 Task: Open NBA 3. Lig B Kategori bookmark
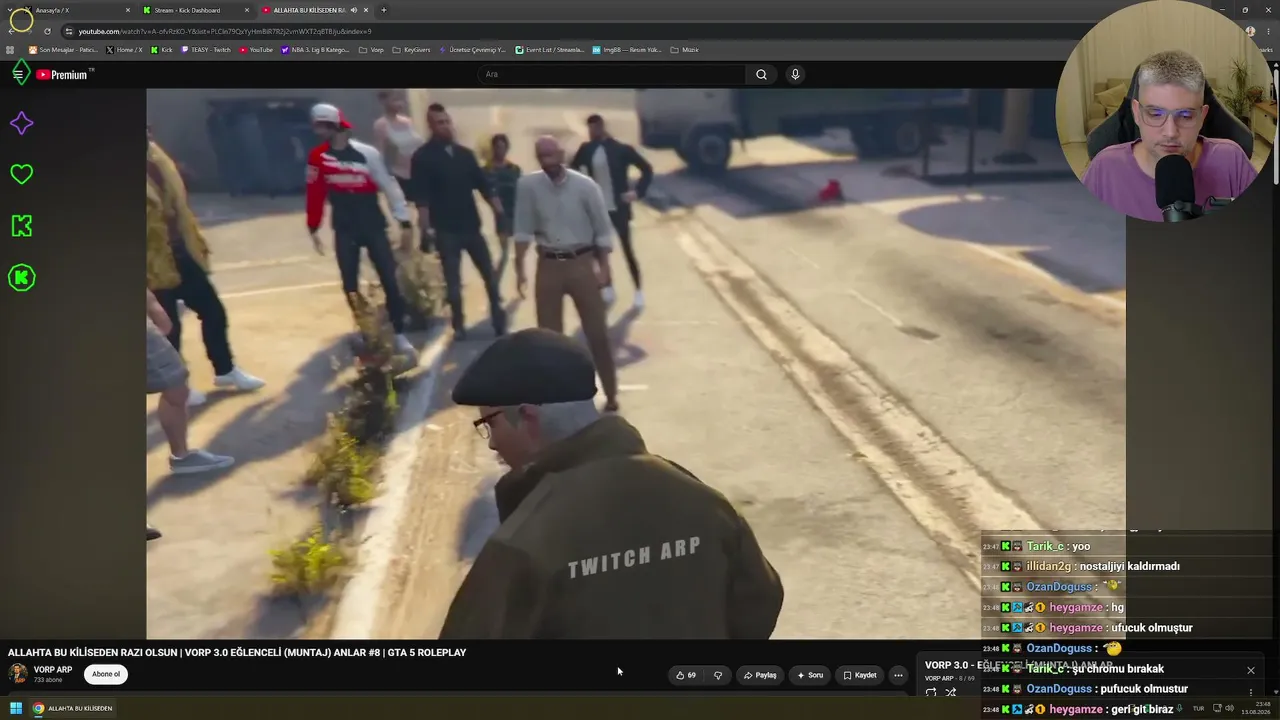(x=316, y=50)
